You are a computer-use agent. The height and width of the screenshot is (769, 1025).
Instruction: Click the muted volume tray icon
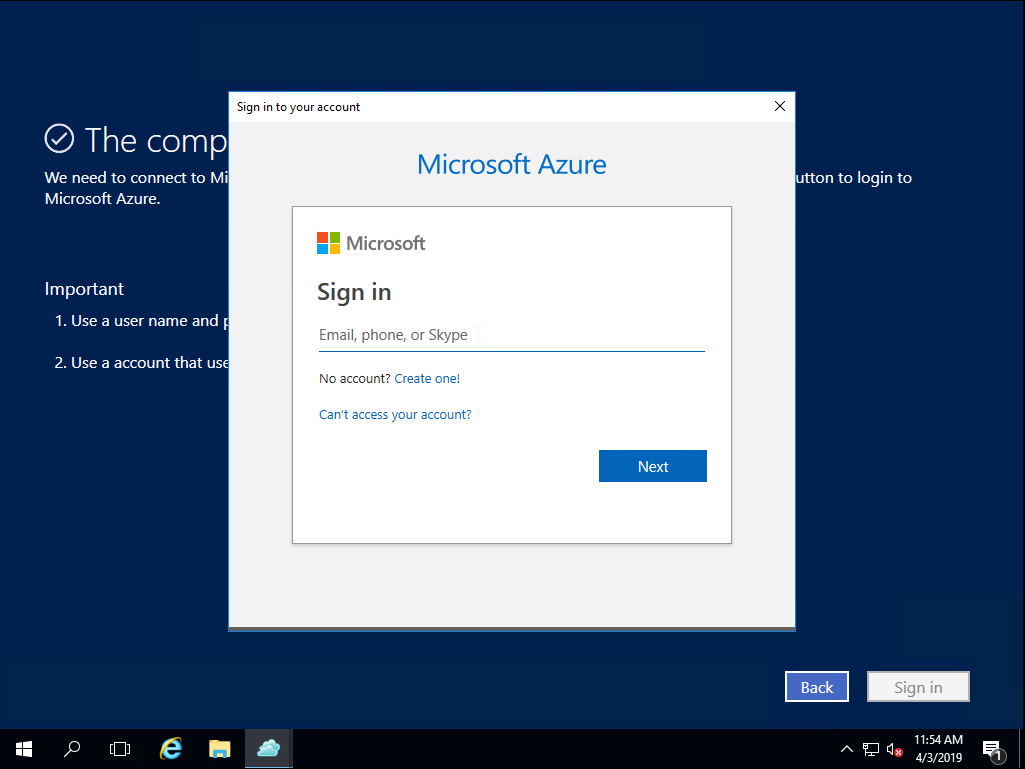point(894,749)
